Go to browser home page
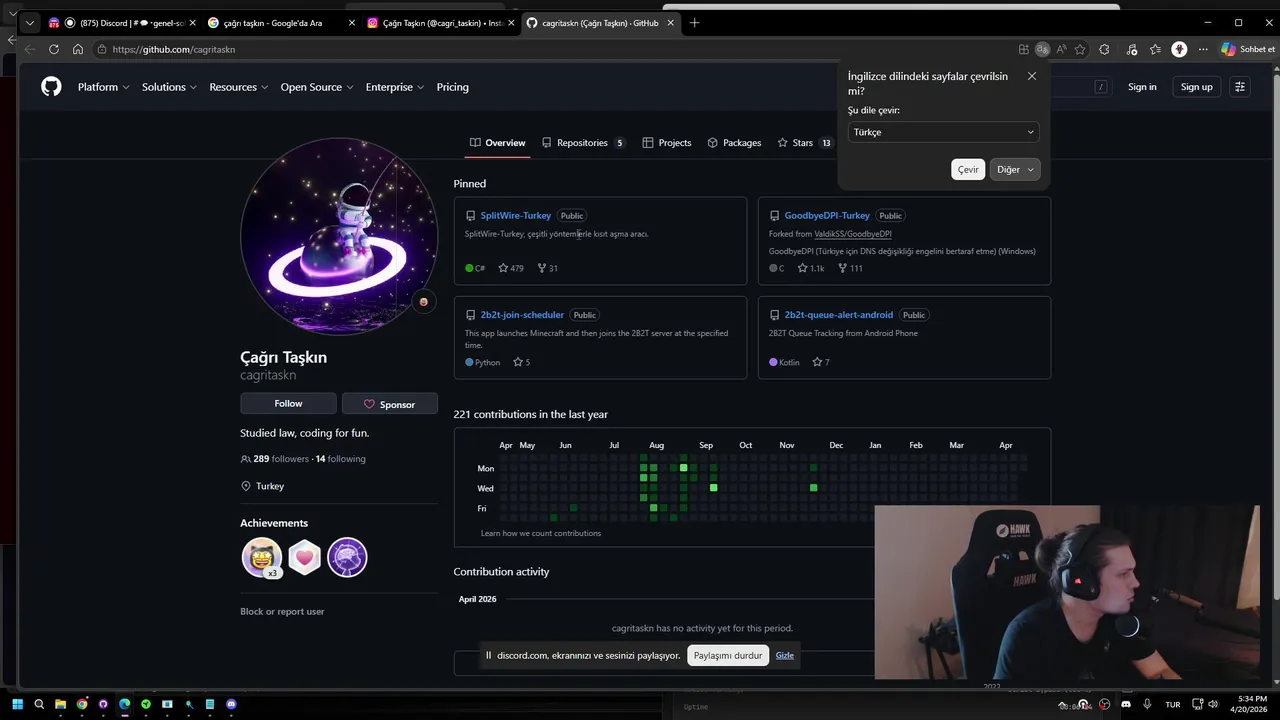Image resolution: width=1280 pixels, height=720 pixels. click(78, 49)
